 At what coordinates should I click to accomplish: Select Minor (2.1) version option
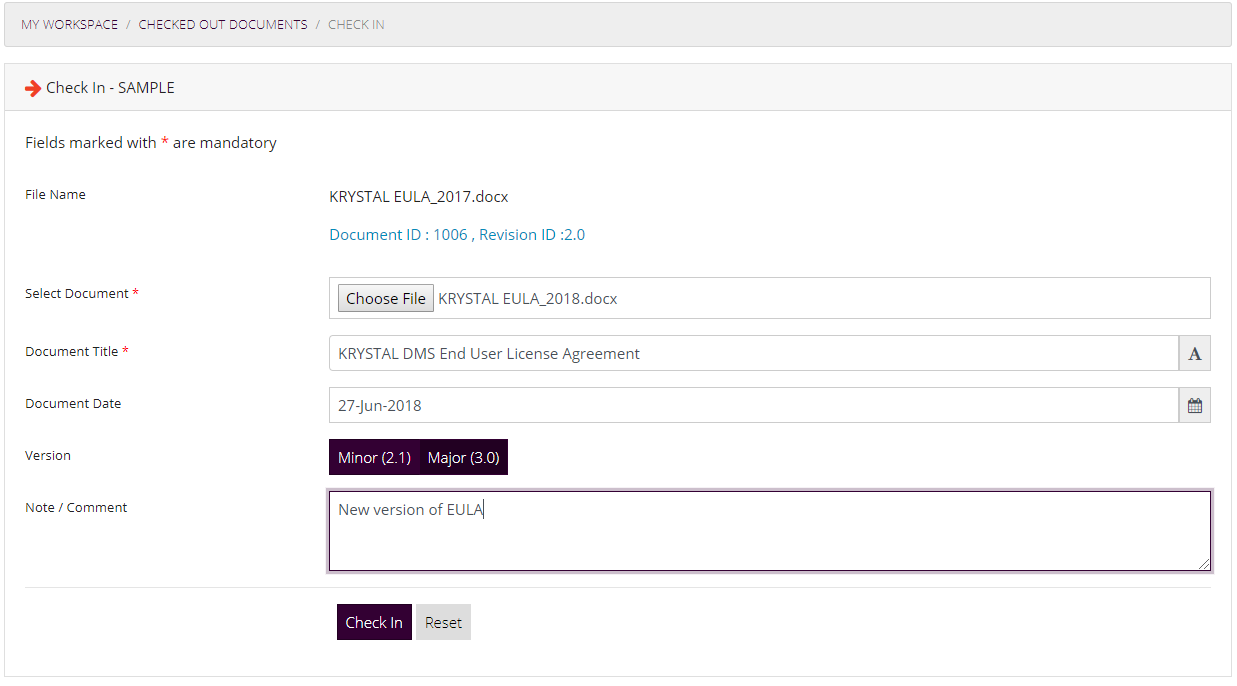point(374,457)
